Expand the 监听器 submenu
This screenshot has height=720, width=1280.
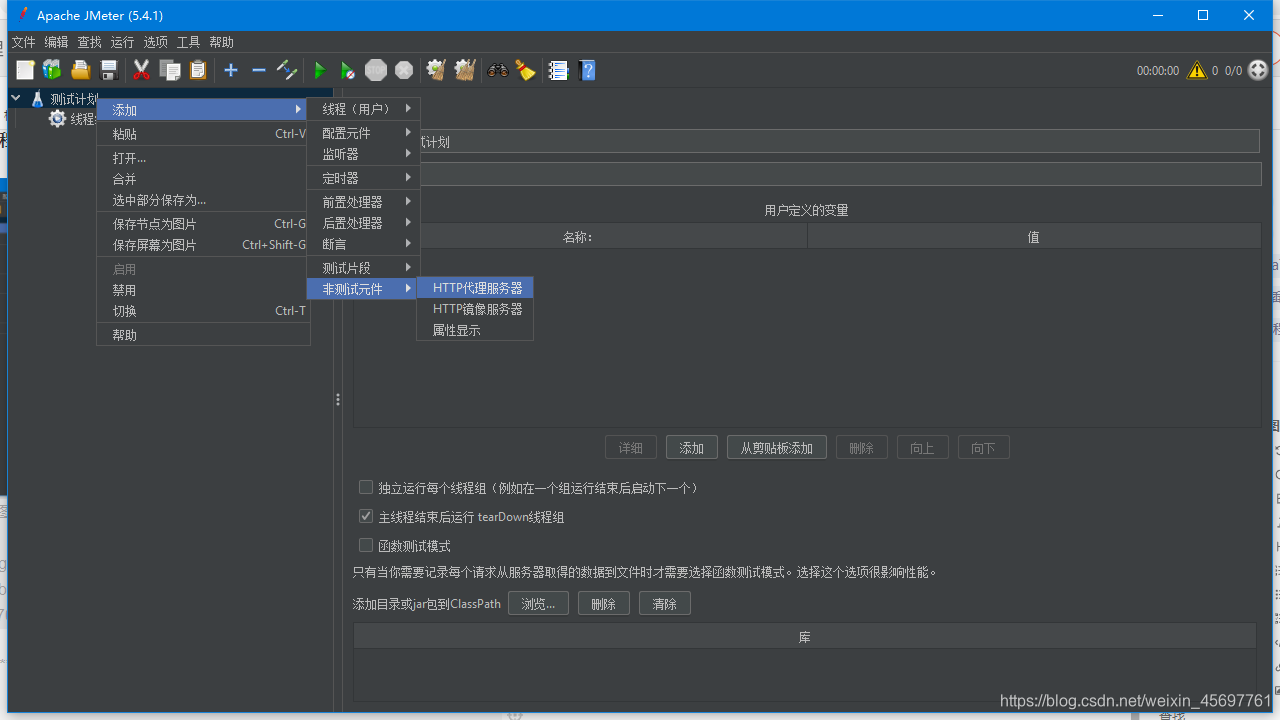364,154
